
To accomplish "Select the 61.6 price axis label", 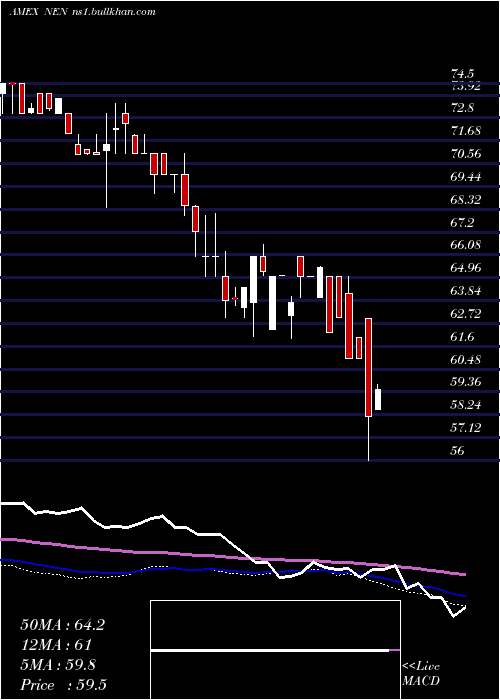I will 462,337.
